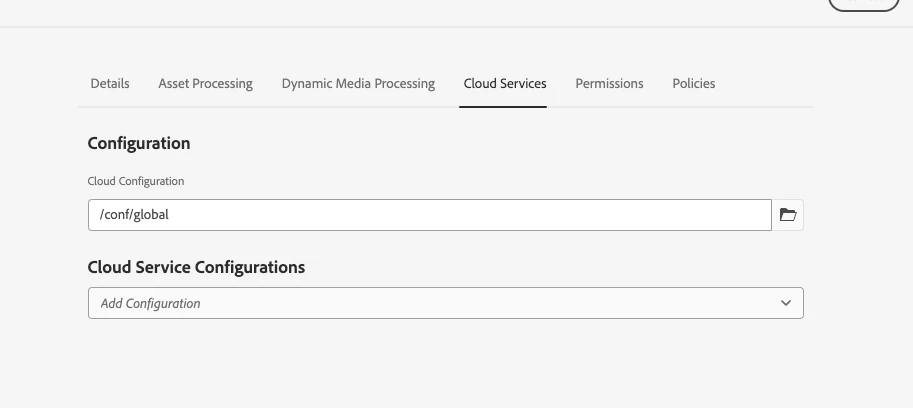Image resolution: width=913 pixels, height=408 pixels.
Task: Focus the empty area of Cloud Configuration field
Action: (500, 215)
